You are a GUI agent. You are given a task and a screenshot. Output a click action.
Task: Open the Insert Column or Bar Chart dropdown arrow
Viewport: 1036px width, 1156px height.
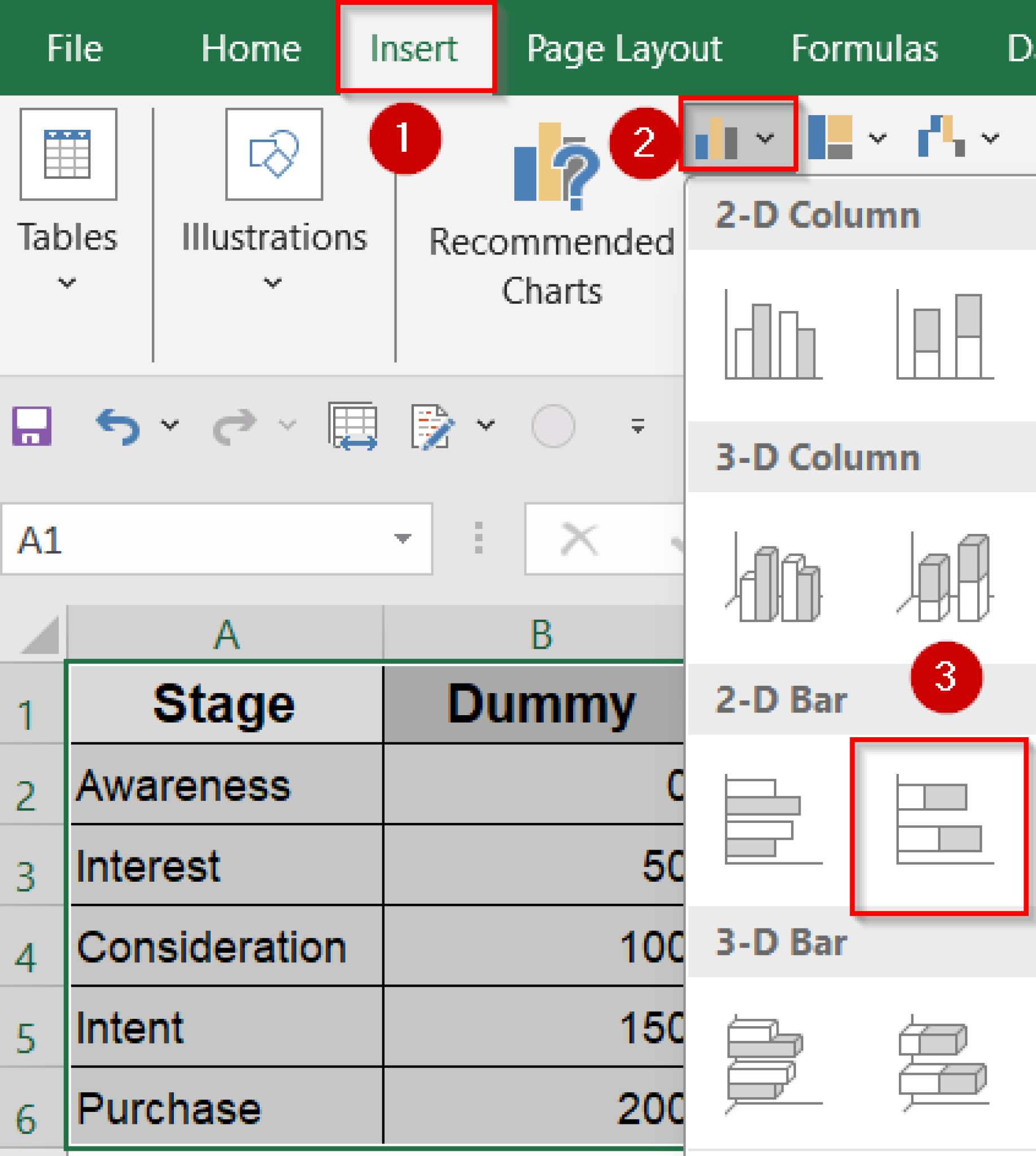click(x=765, y=137)
